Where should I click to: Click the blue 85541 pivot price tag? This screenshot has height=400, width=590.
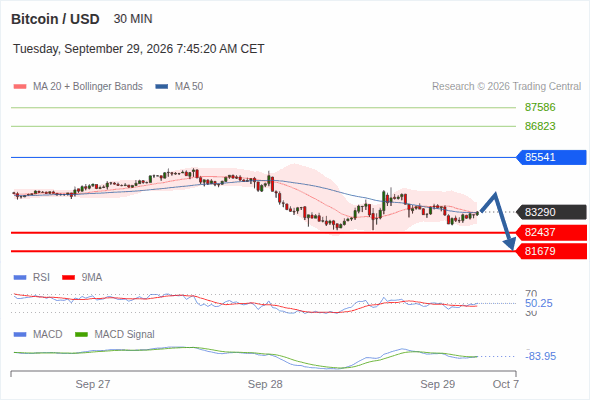point(551,157)
